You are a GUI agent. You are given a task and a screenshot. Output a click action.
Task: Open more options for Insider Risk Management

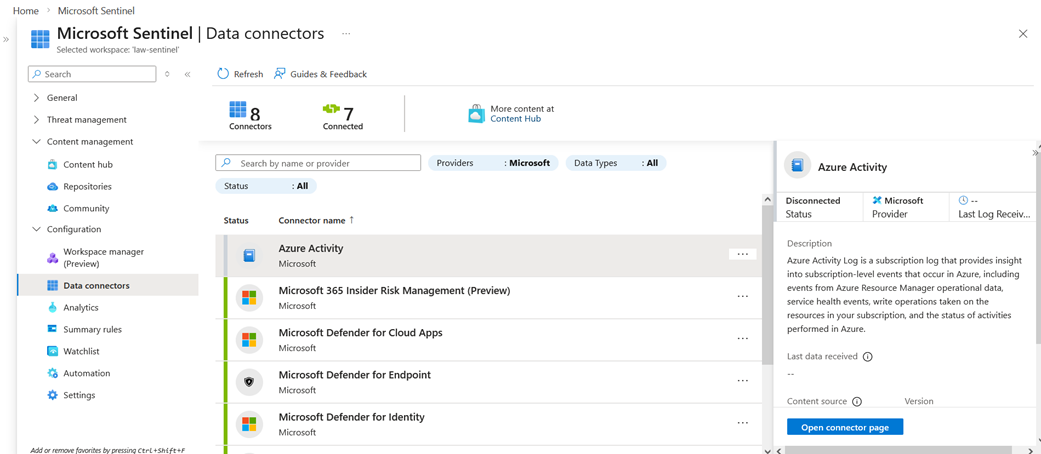pos(742,297)
